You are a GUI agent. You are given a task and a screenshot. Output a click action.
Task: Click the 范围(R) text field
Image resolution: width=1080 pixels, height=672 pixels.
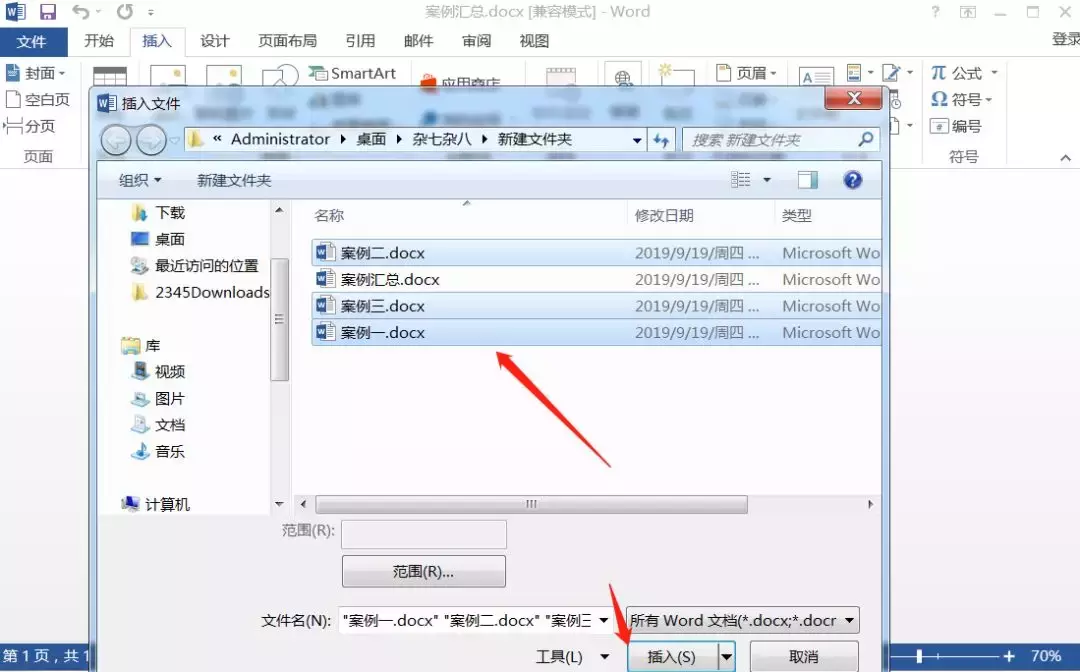coord(424,534)
